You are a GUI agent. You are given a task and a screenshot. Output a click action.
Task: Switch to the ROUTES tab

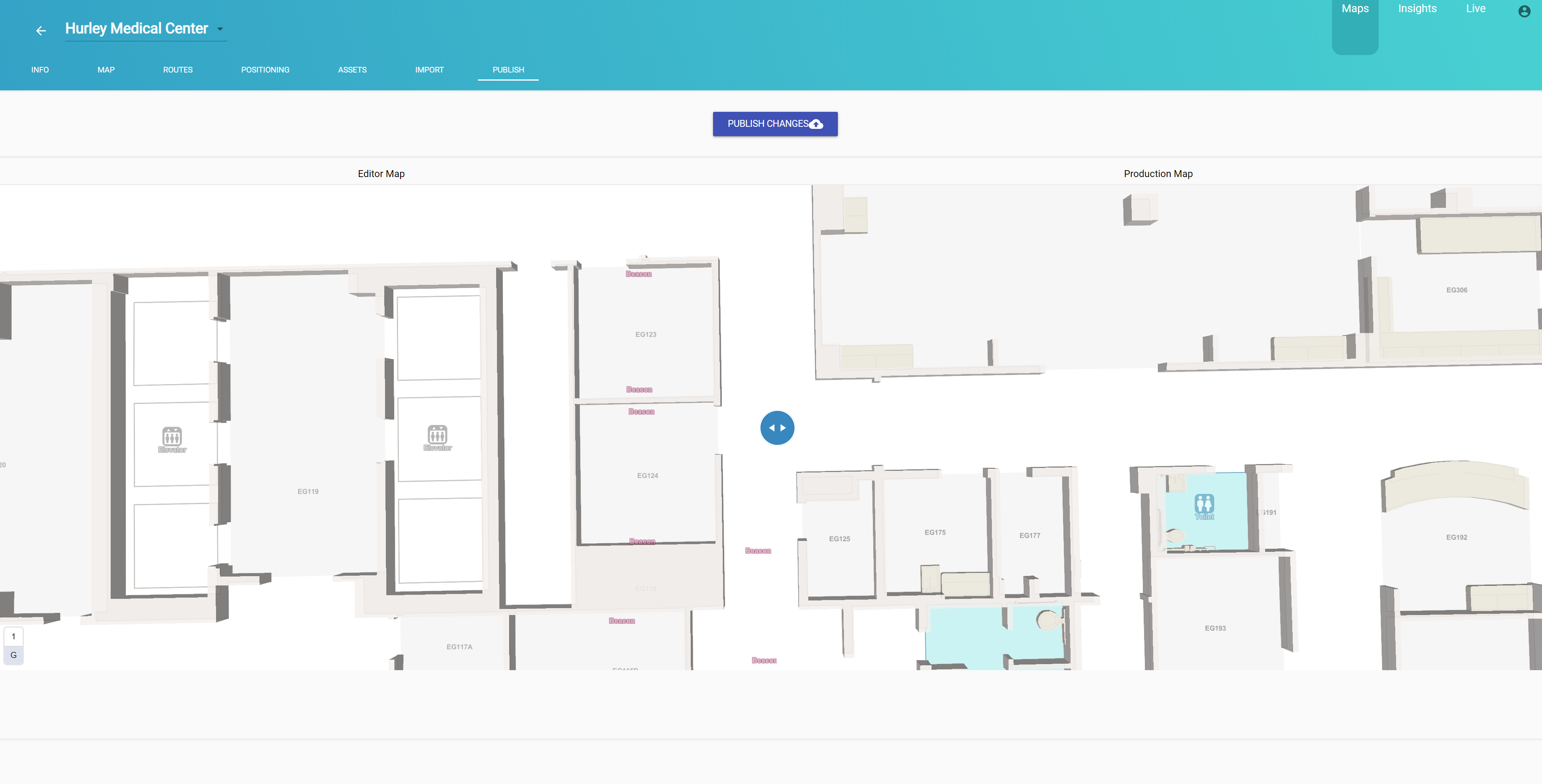[178, 69]
